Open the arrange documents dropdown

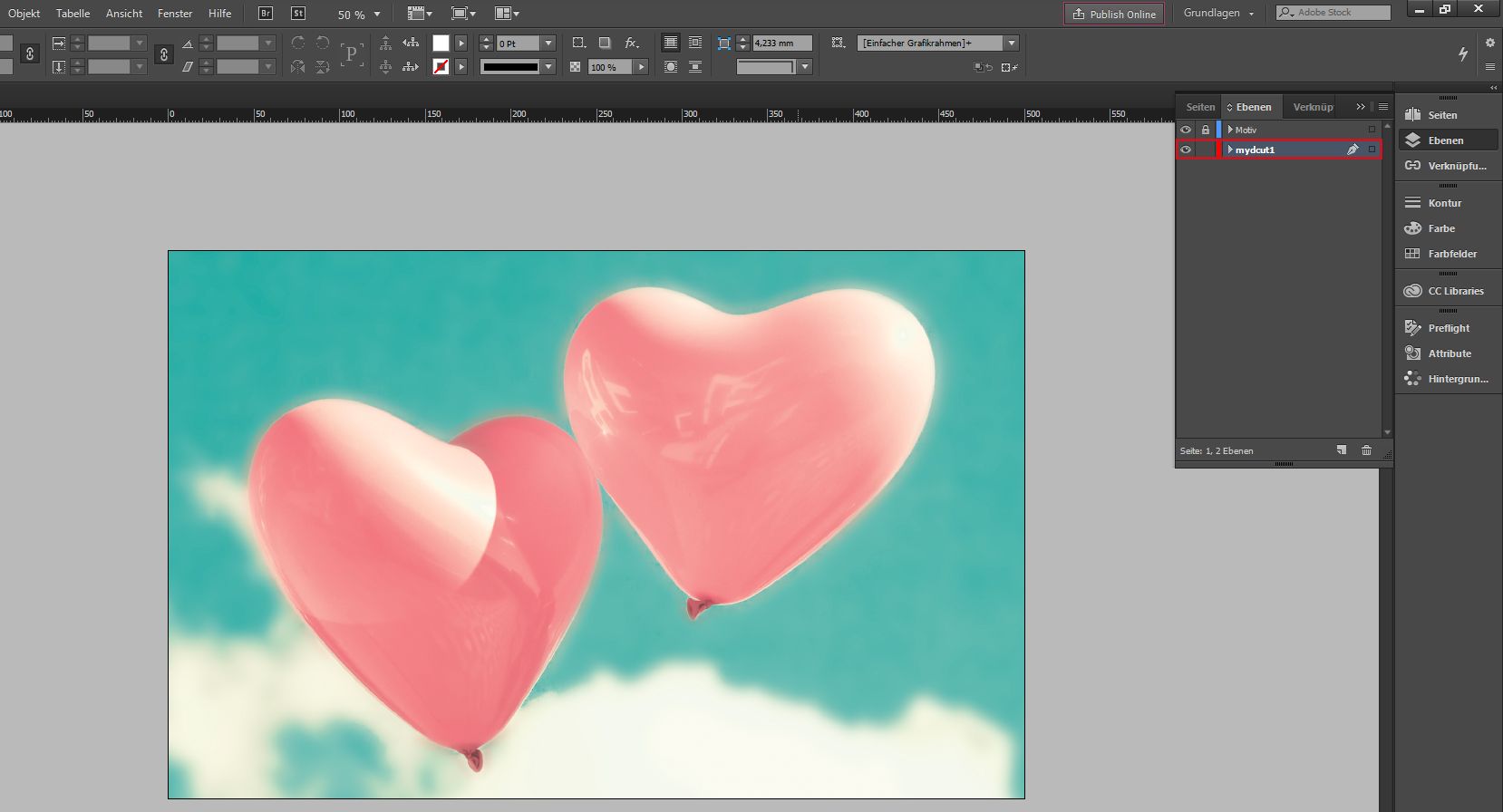pos(507,14)
